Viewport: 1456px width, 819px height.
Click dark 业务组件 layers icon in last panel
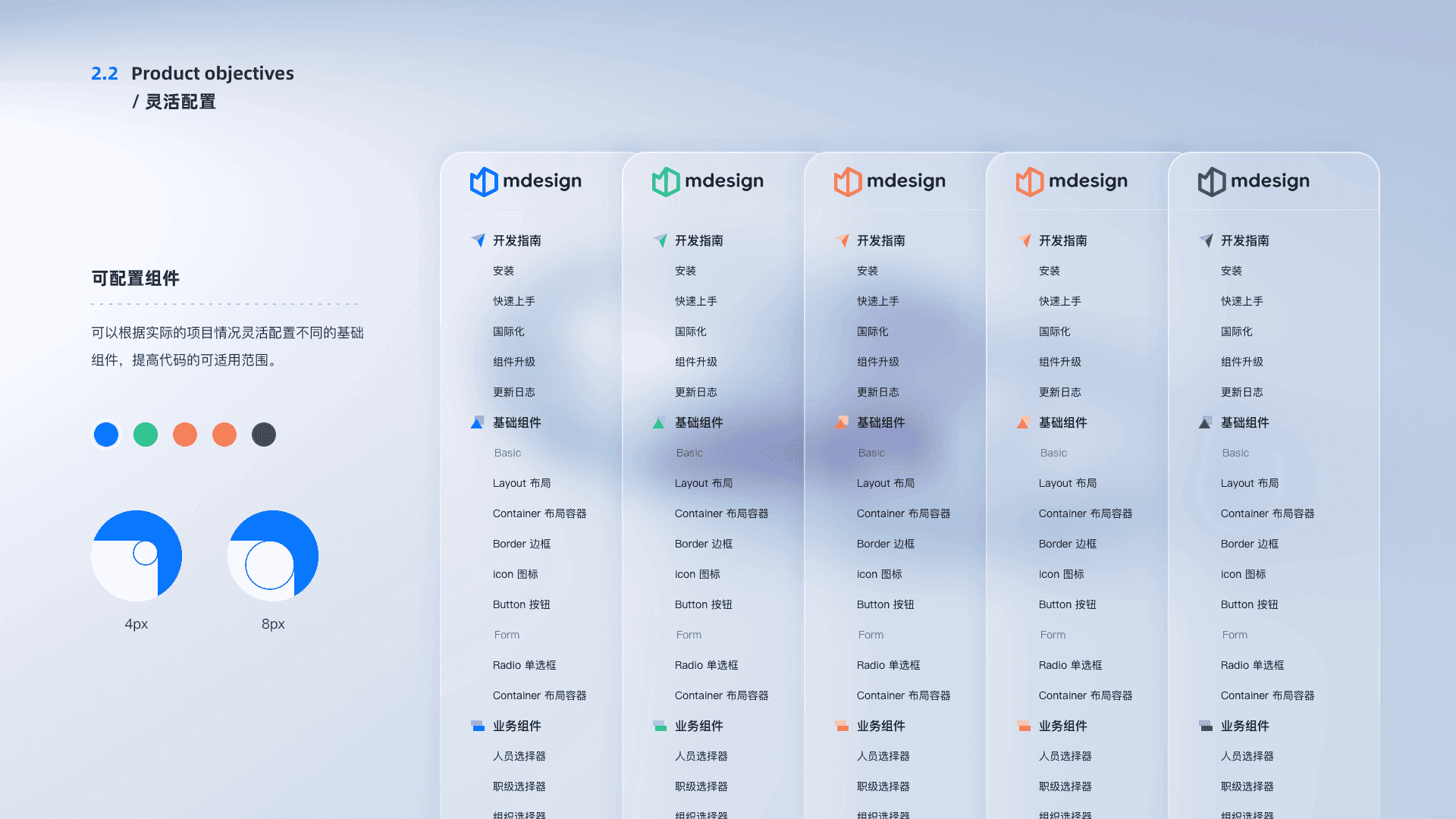1206,726
